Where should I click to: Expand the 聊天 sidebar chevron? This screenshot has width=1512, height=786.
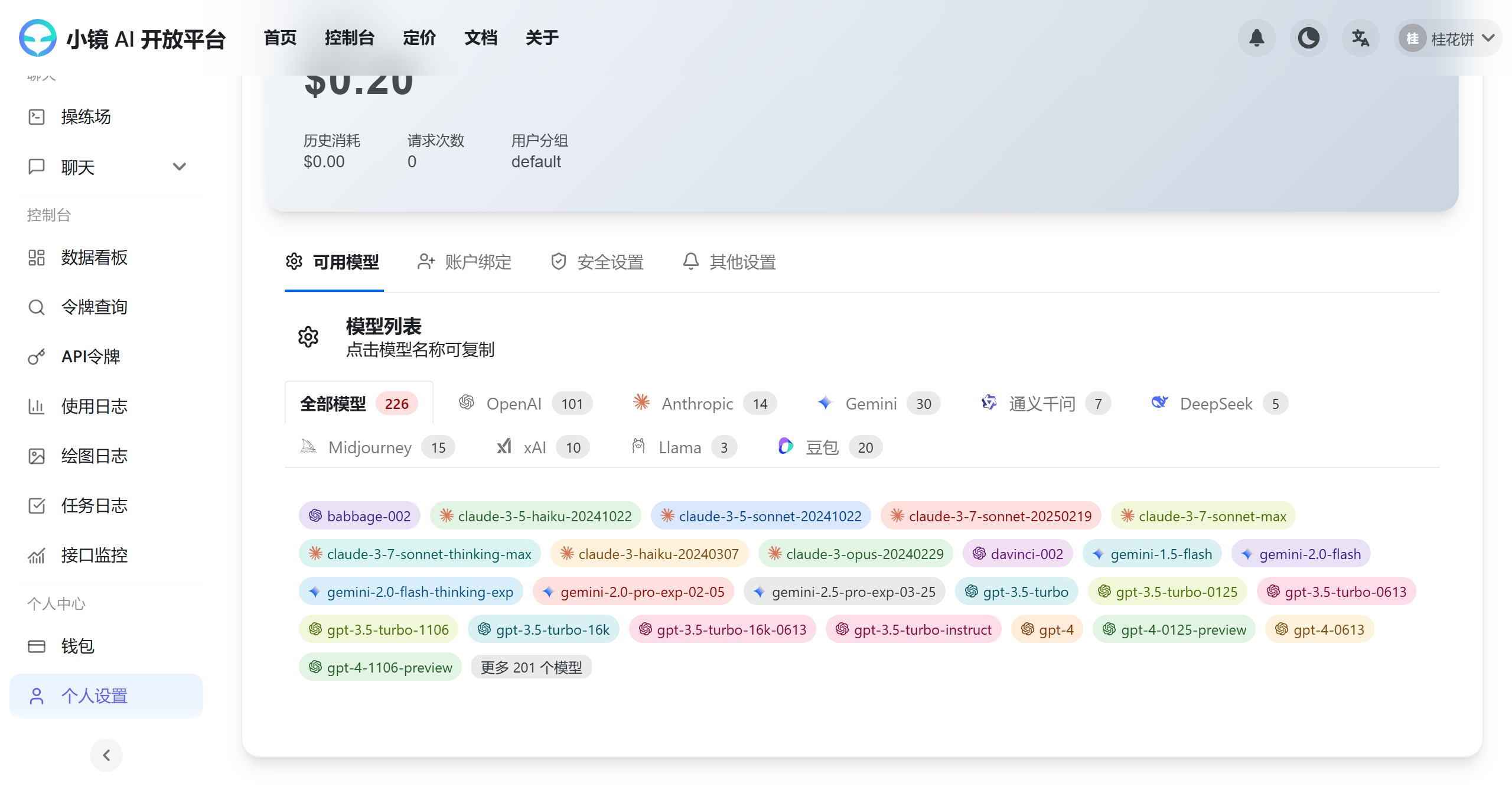(180, 167)
